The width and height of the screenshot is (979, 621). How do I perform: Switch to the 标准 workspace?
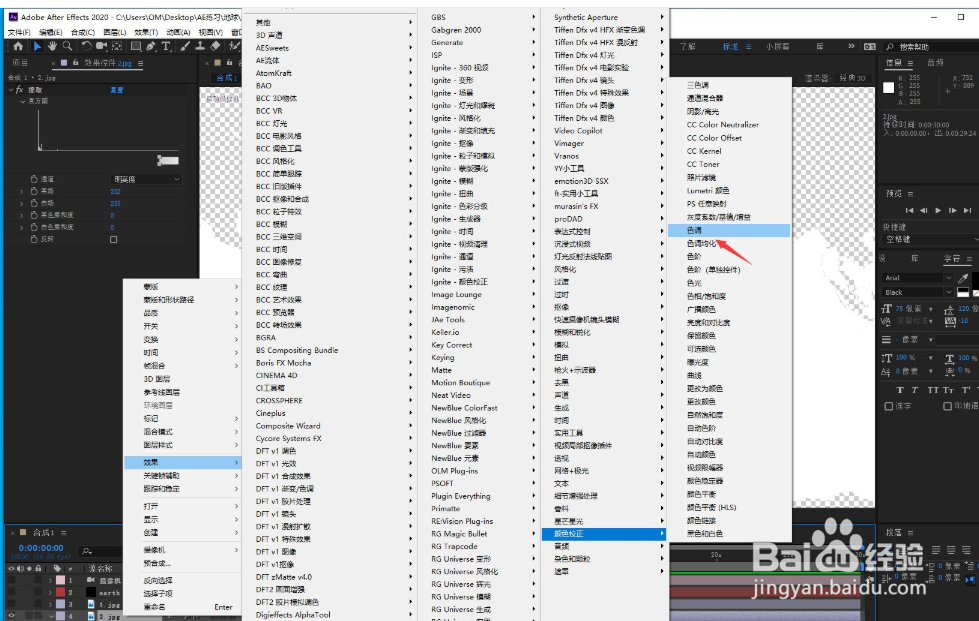click(731, 47)
